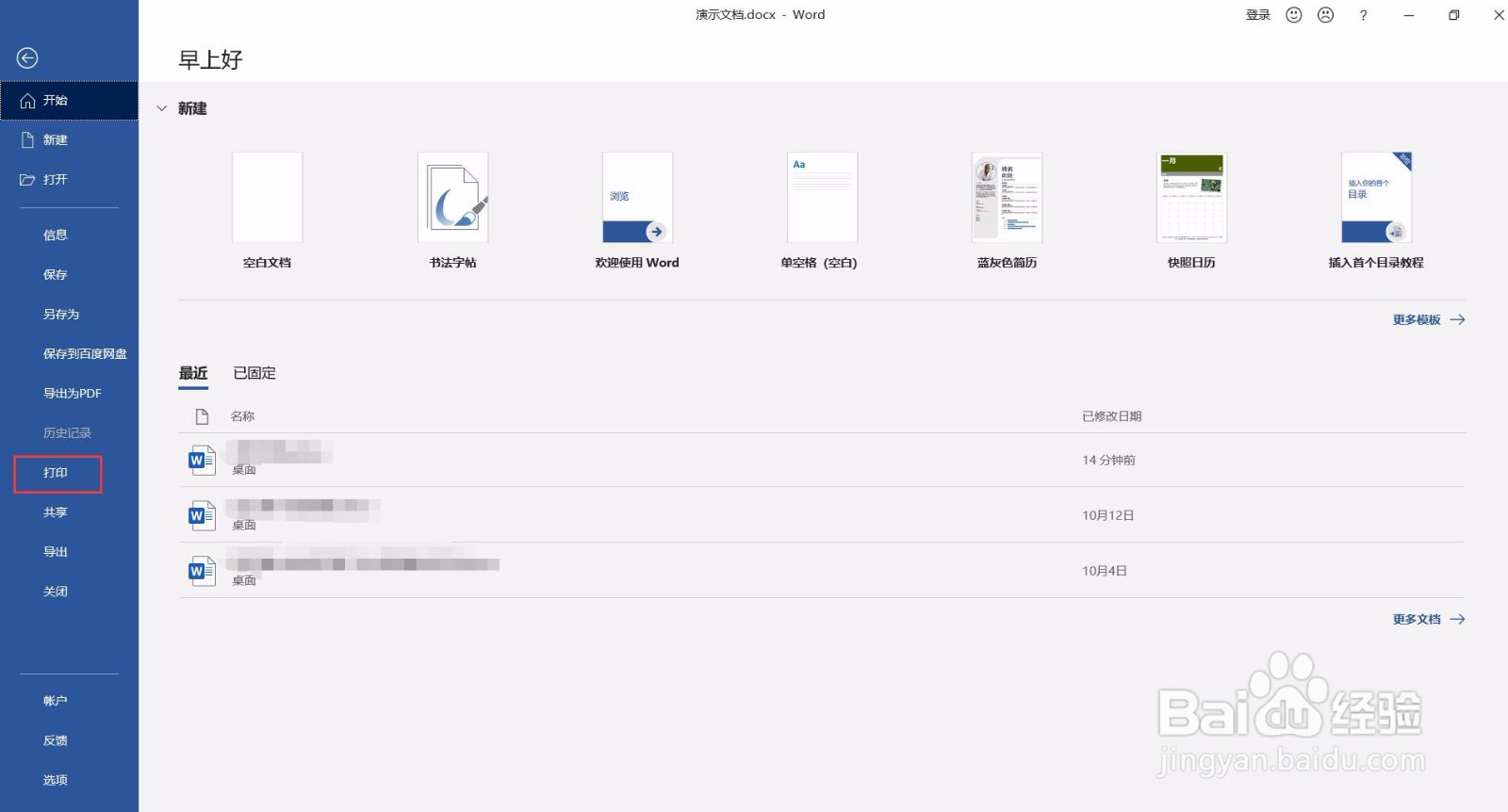
Task: Open the recent document modified 10月4日
Action: [x=822, y=570]
